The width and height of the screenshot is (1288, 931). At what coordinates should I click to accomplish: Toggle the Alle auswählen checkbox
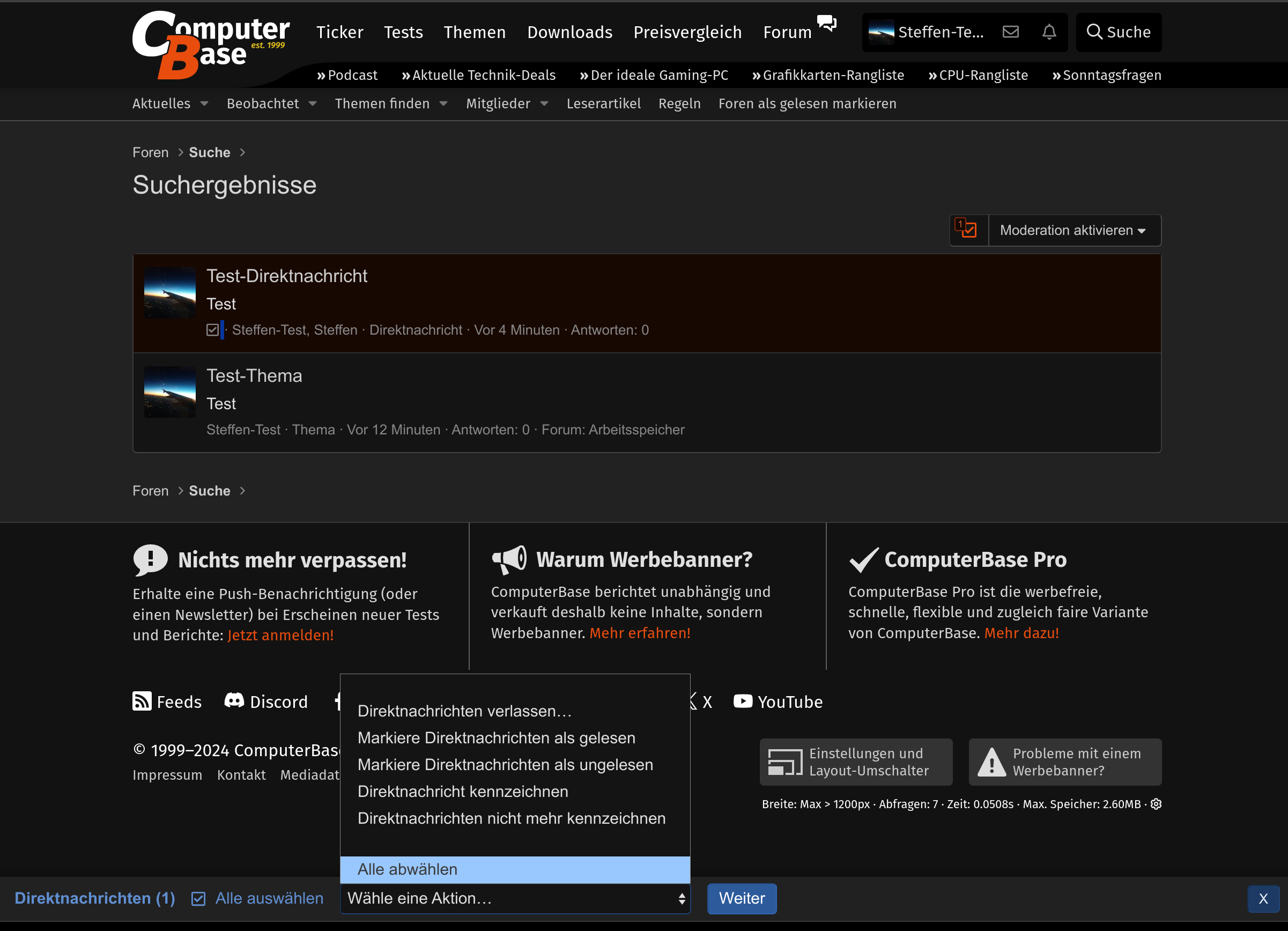(x=198, y=899)
